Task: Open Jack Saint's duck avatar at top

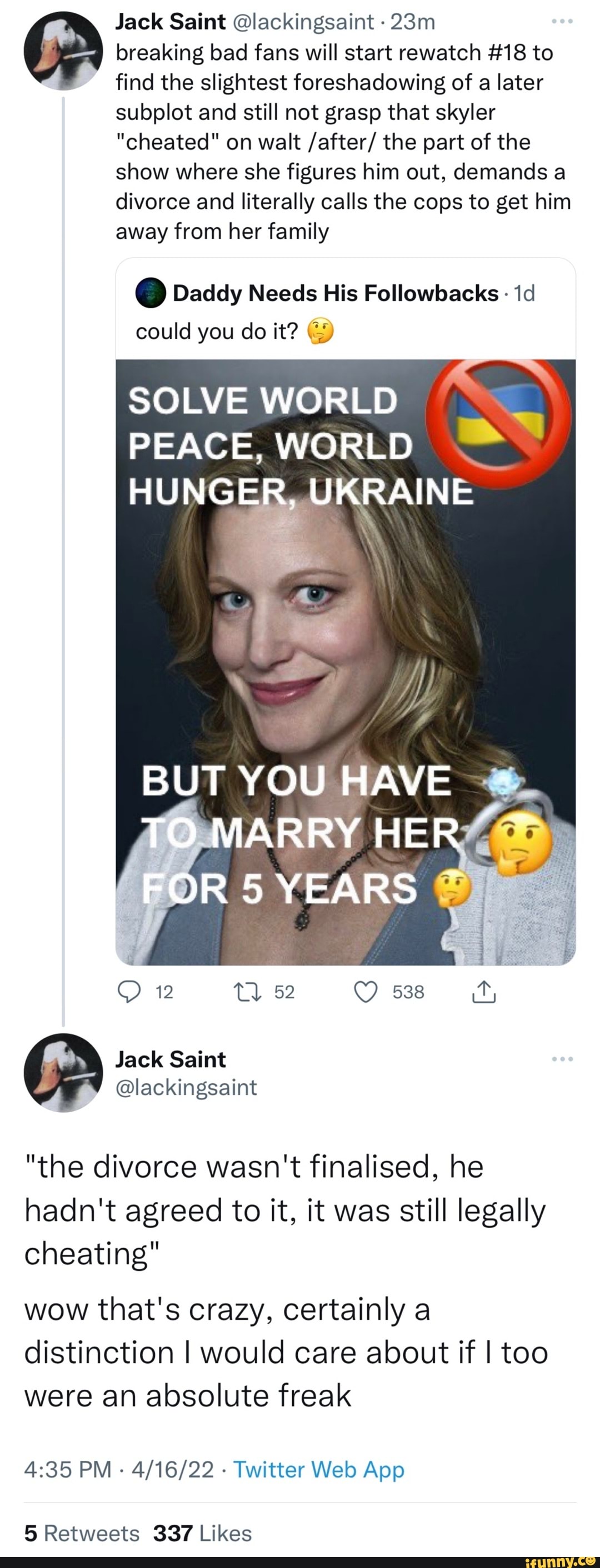Action: pos(63,51)
